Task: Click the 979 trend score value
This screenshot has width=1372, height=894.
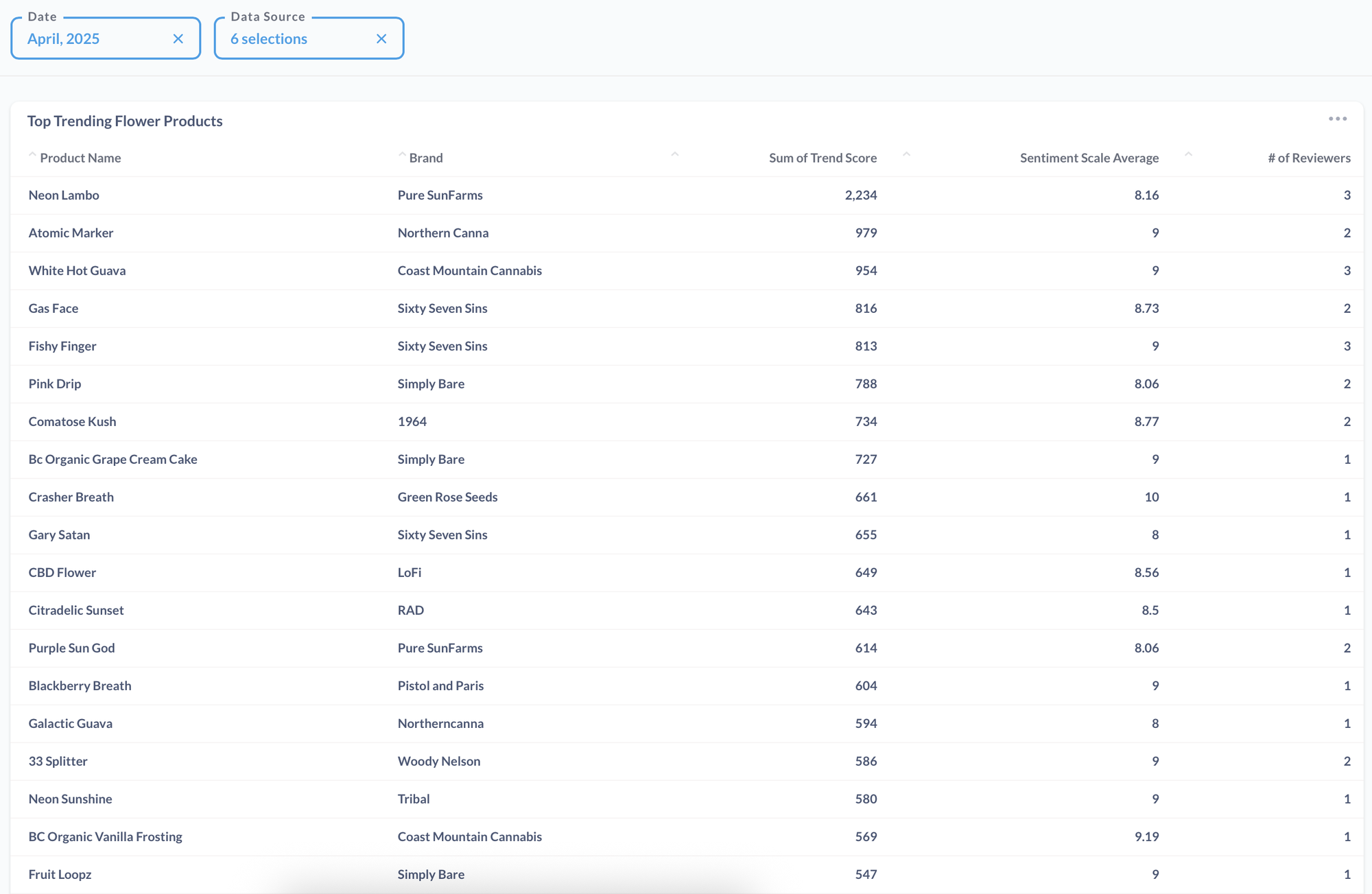Action: 866,233
